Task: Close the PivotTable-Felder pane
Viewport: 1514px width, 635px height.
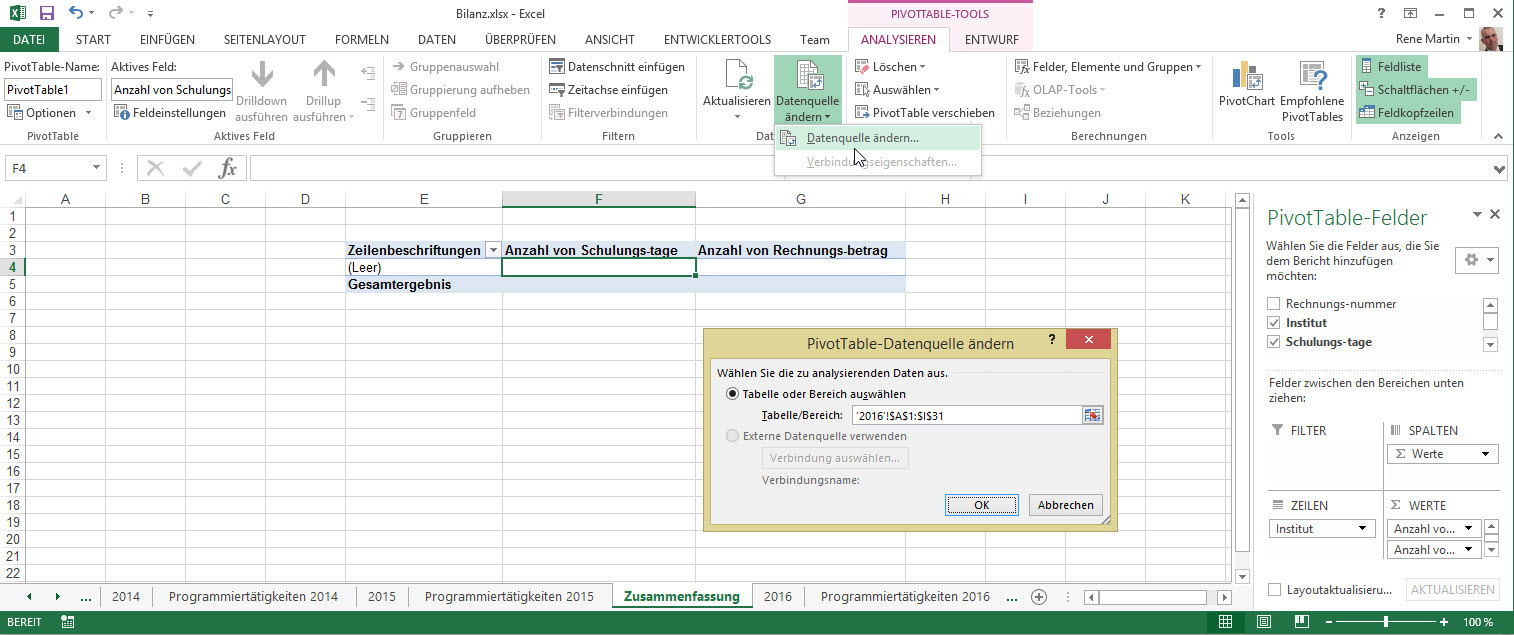Action: click(1495, 215)
